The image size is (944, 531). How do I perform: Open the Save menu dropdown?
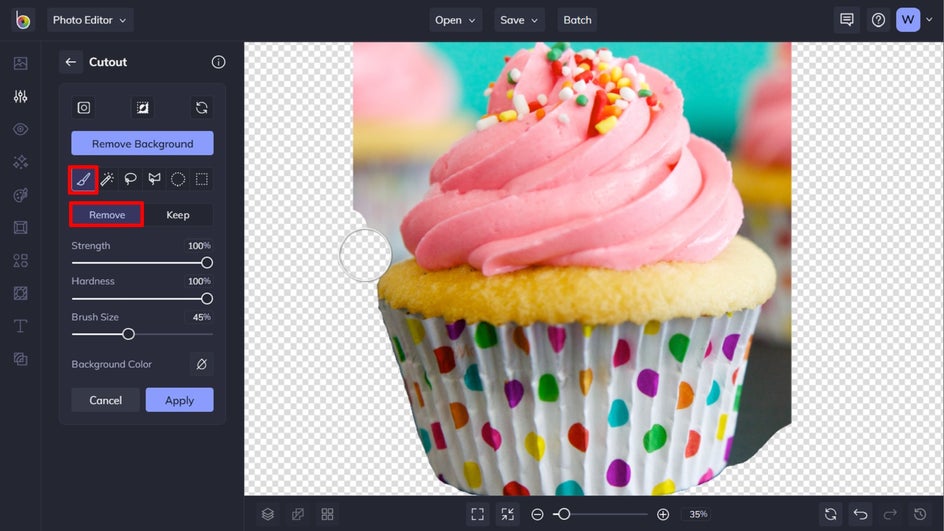[519, 20]
